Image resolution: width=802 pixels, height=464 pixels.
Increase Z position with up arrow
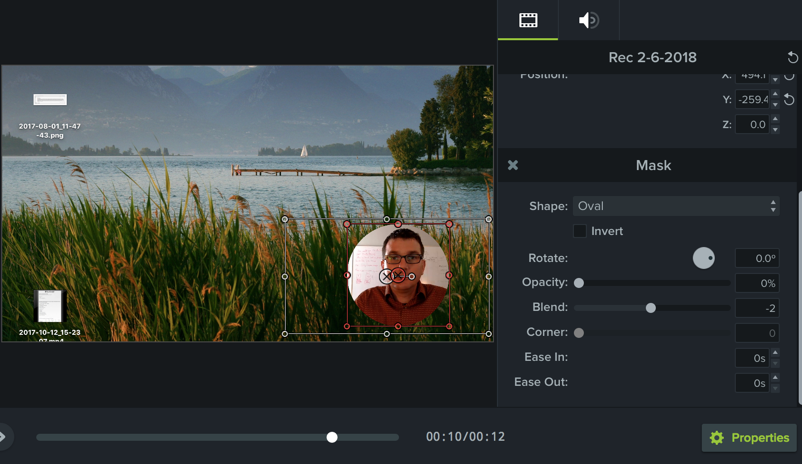775,120
